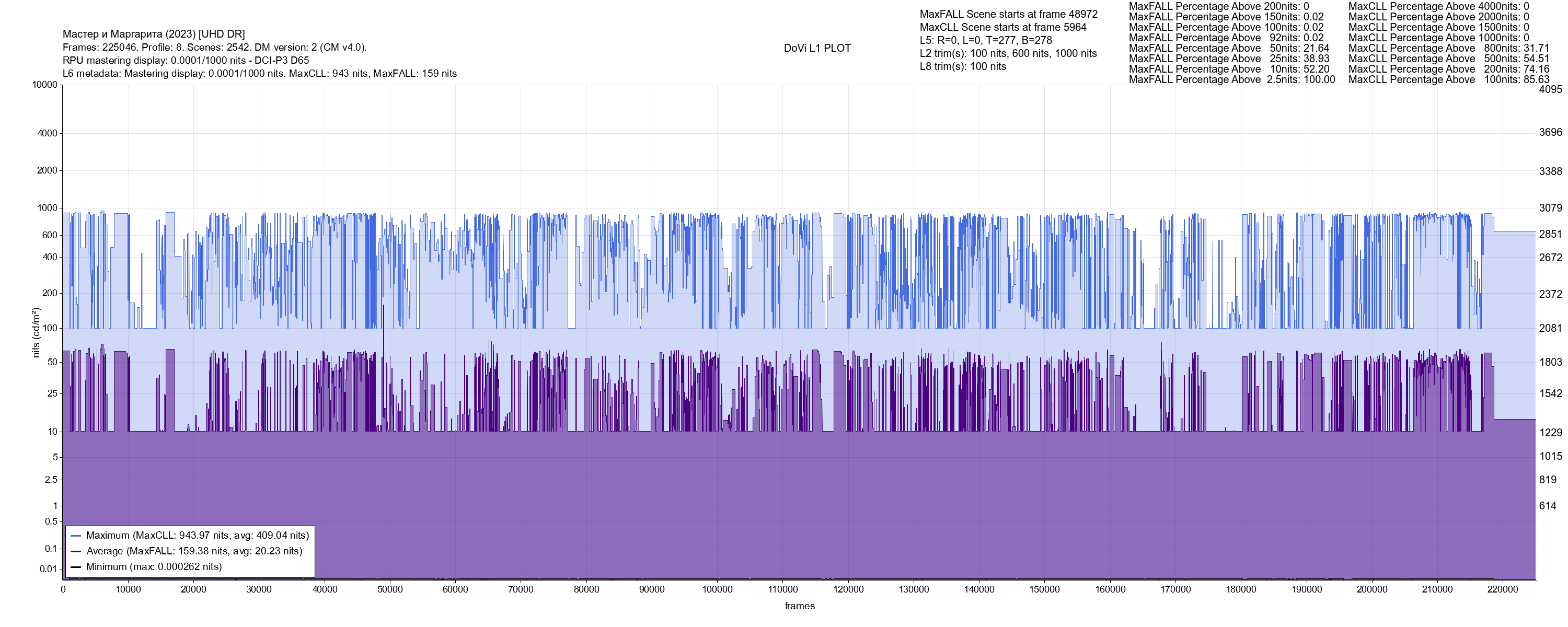
Task: Click the L6 metadata mastering display line
Action: pyautogui.click(x=259, y=74)
